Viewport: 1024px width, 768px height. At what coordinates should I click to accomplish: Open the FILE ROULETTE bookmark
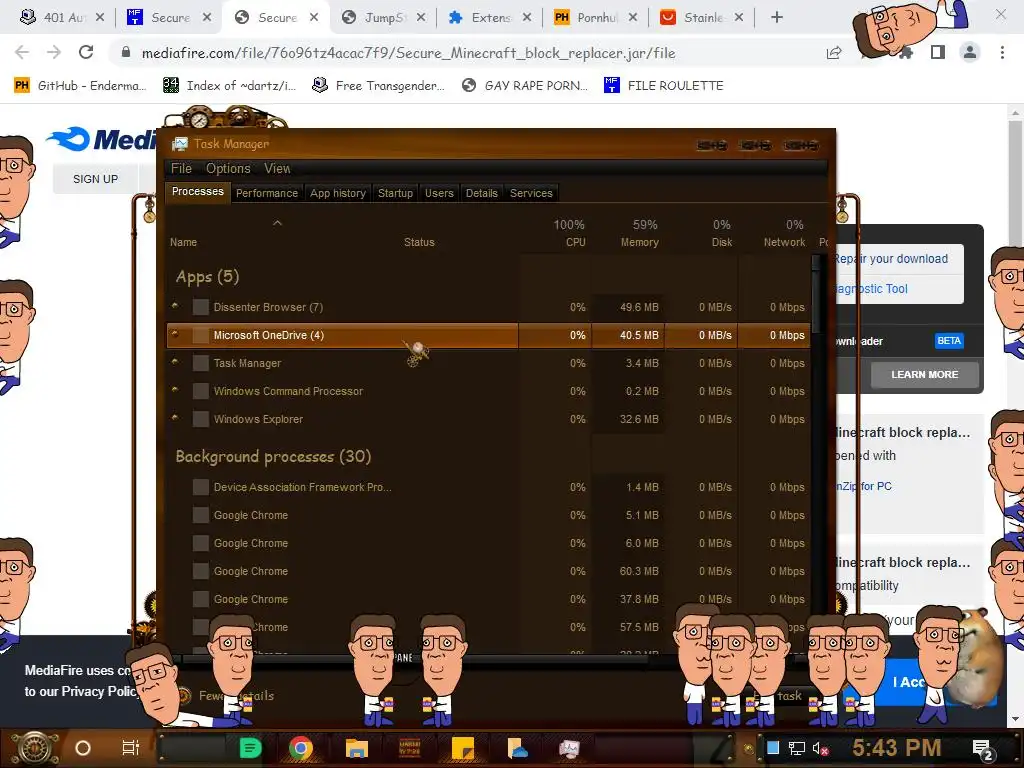click(664, 86)
